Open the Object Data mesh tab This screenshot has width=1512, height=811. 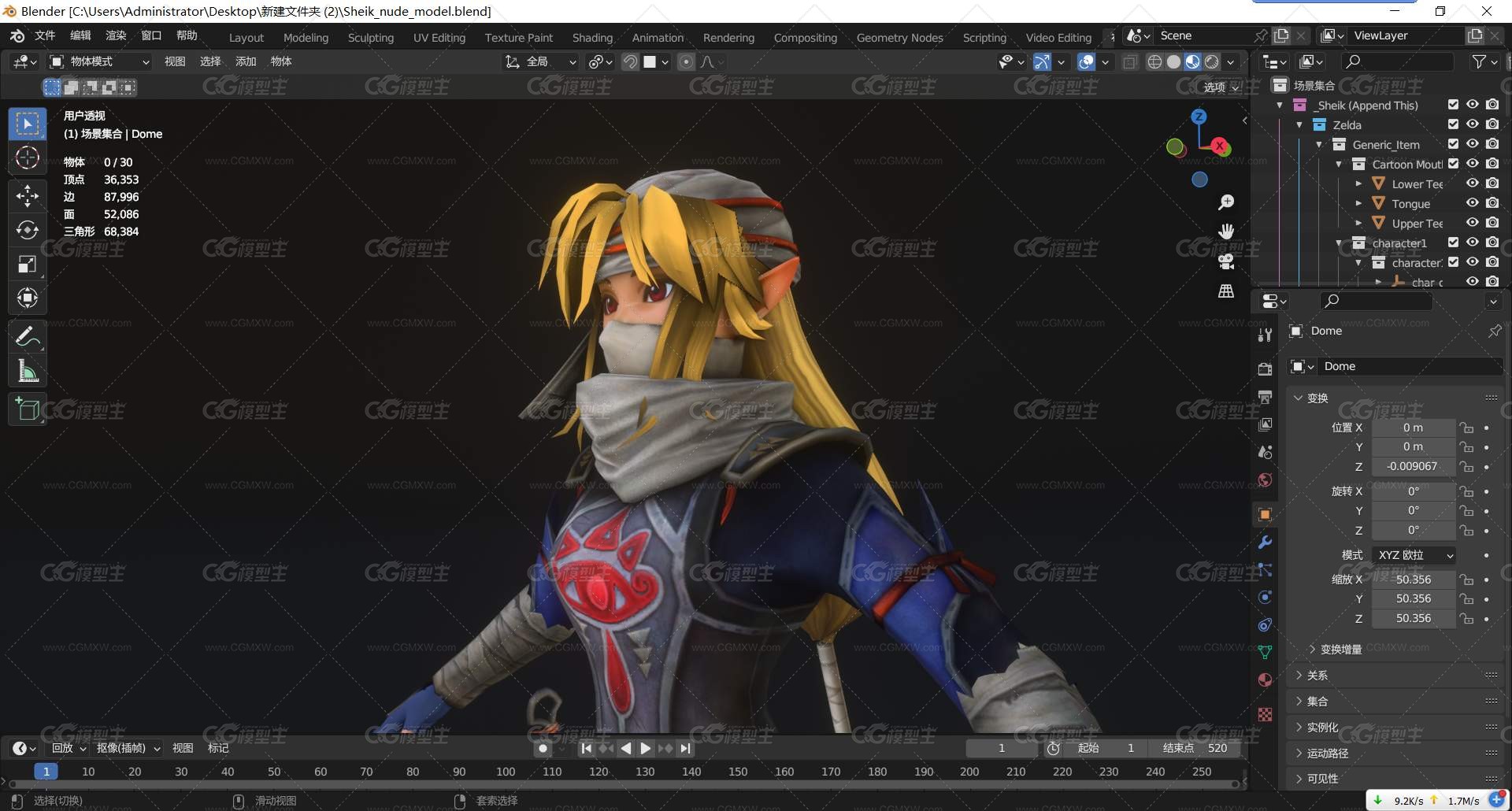(x=1266, y=652)
